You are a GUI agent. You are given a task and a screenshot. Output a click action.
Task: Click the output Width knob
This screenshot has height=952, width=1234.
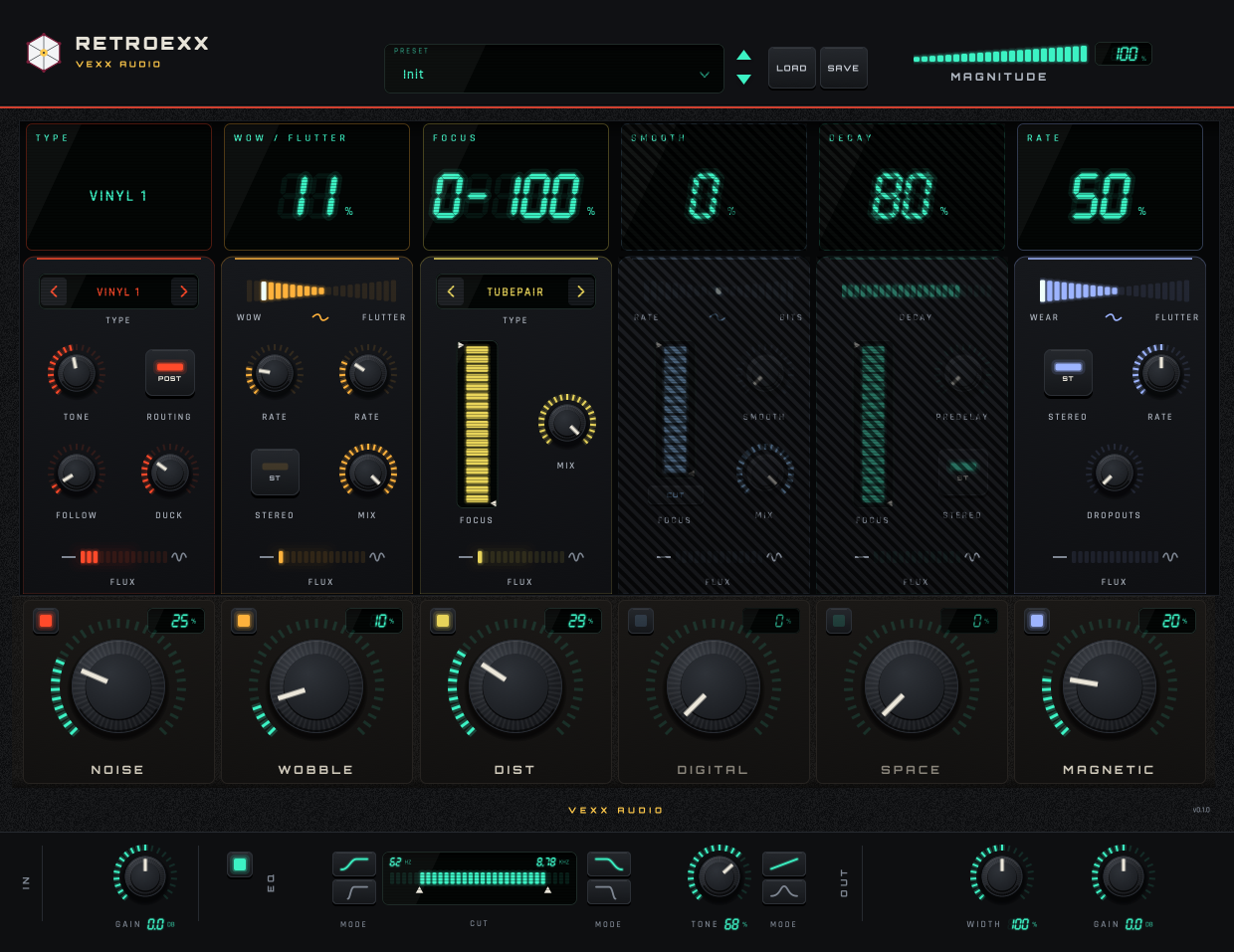1001,875
